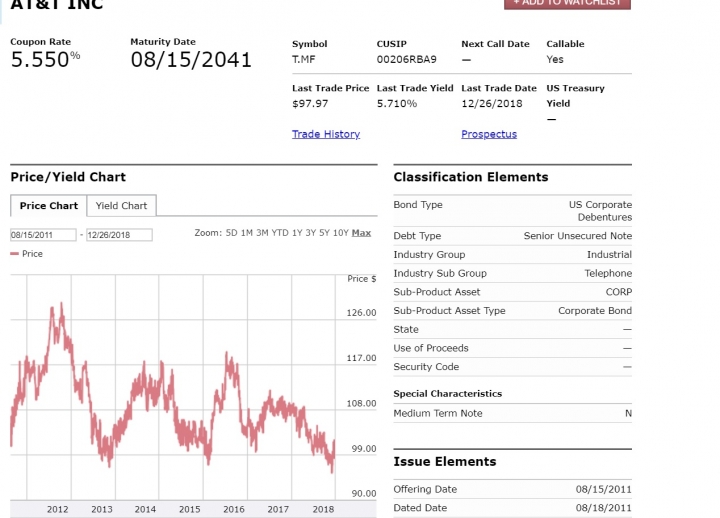Switch to the Price Chart tab
The height and width of the screenshot is (518, 720).
click(49, 206)
